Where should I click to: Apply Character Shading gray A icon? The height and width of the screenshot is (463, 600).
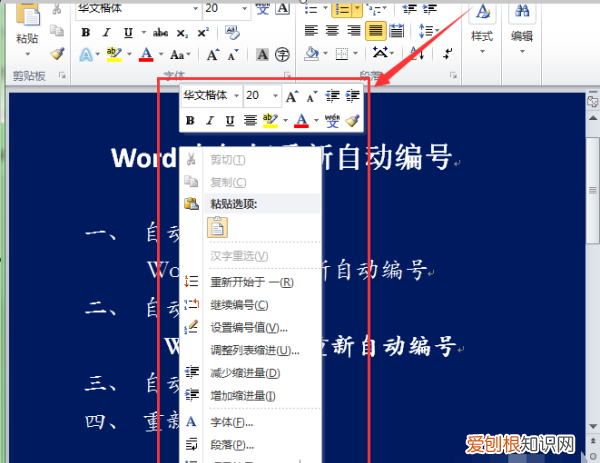point(262,54)
